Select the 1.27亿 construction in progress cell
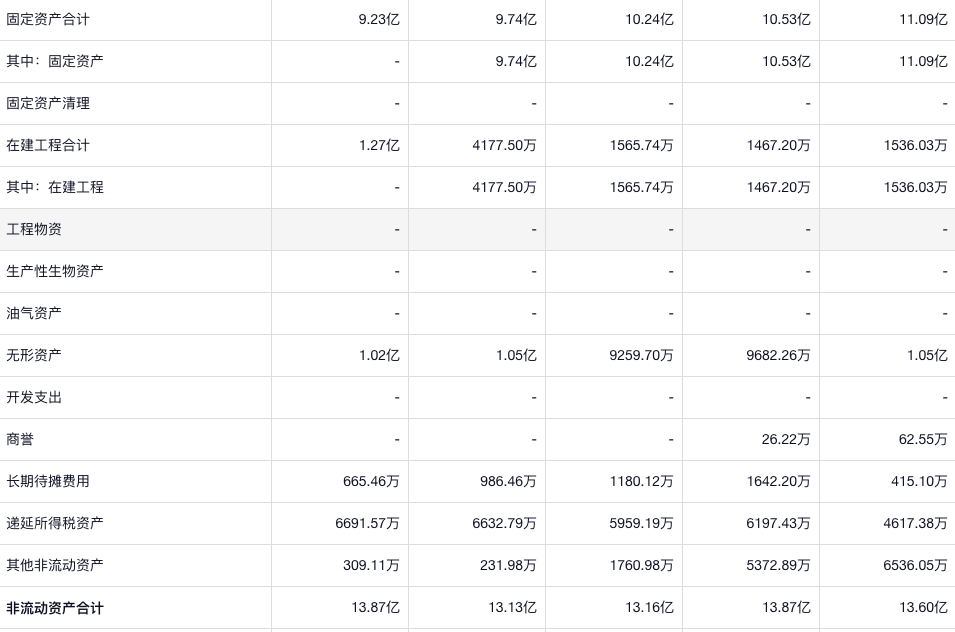955x632 pixels. coord(379,145)
